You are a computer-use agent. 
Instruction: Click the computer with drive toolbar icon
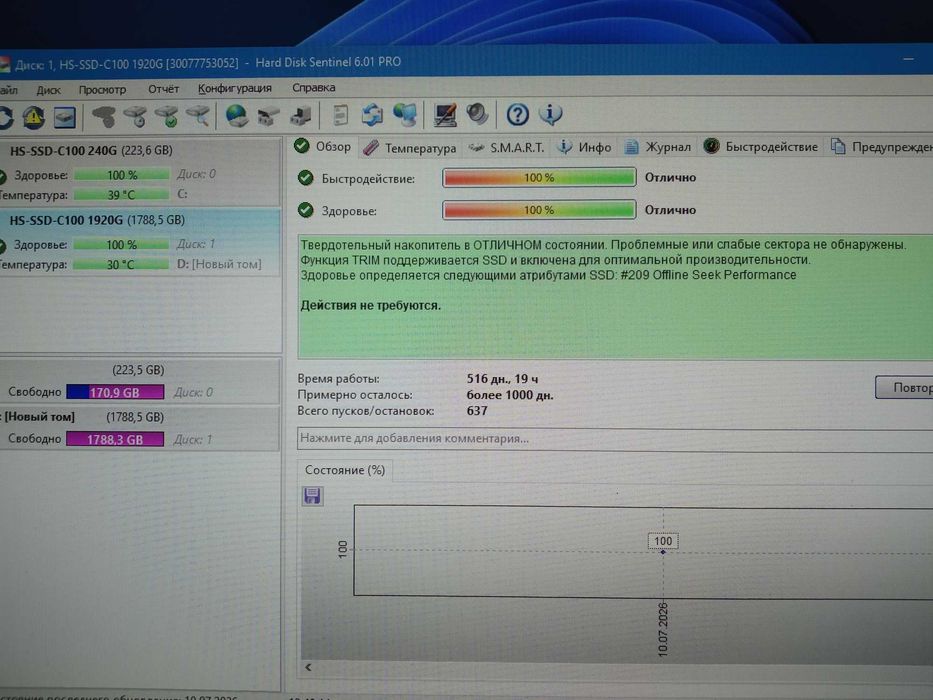[x=300, y=115]
